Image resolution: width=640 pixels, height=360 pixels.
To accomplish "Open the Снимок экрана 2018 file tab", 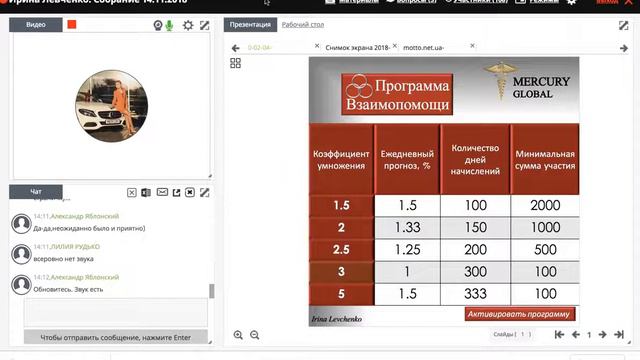I will 358,48.
